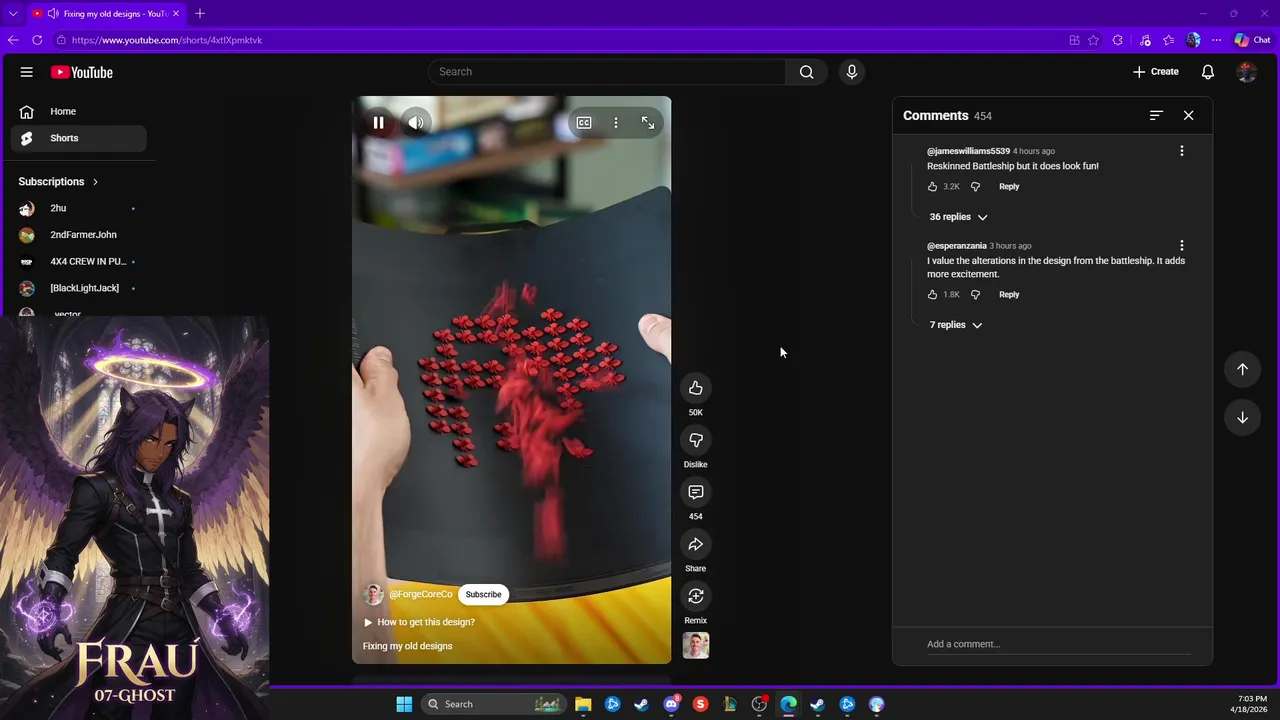The height and width of the screenshot is (720, 1280).
Task: Expand the Subscriptions section
Action: (58, 182)
